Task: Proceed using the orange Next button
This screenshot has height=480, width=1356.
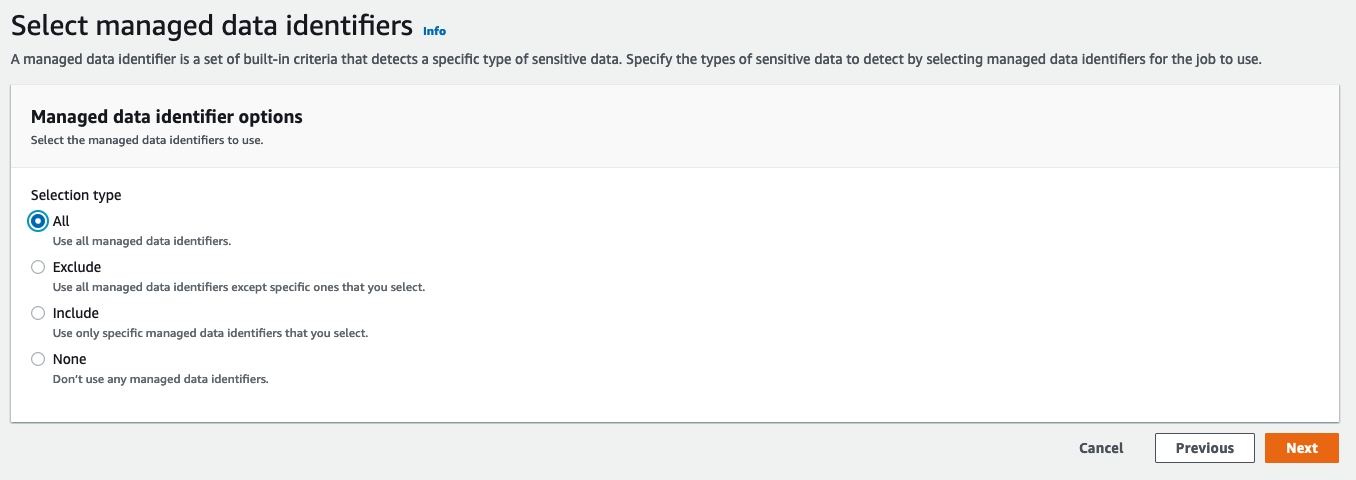Action: (1302, 448)
